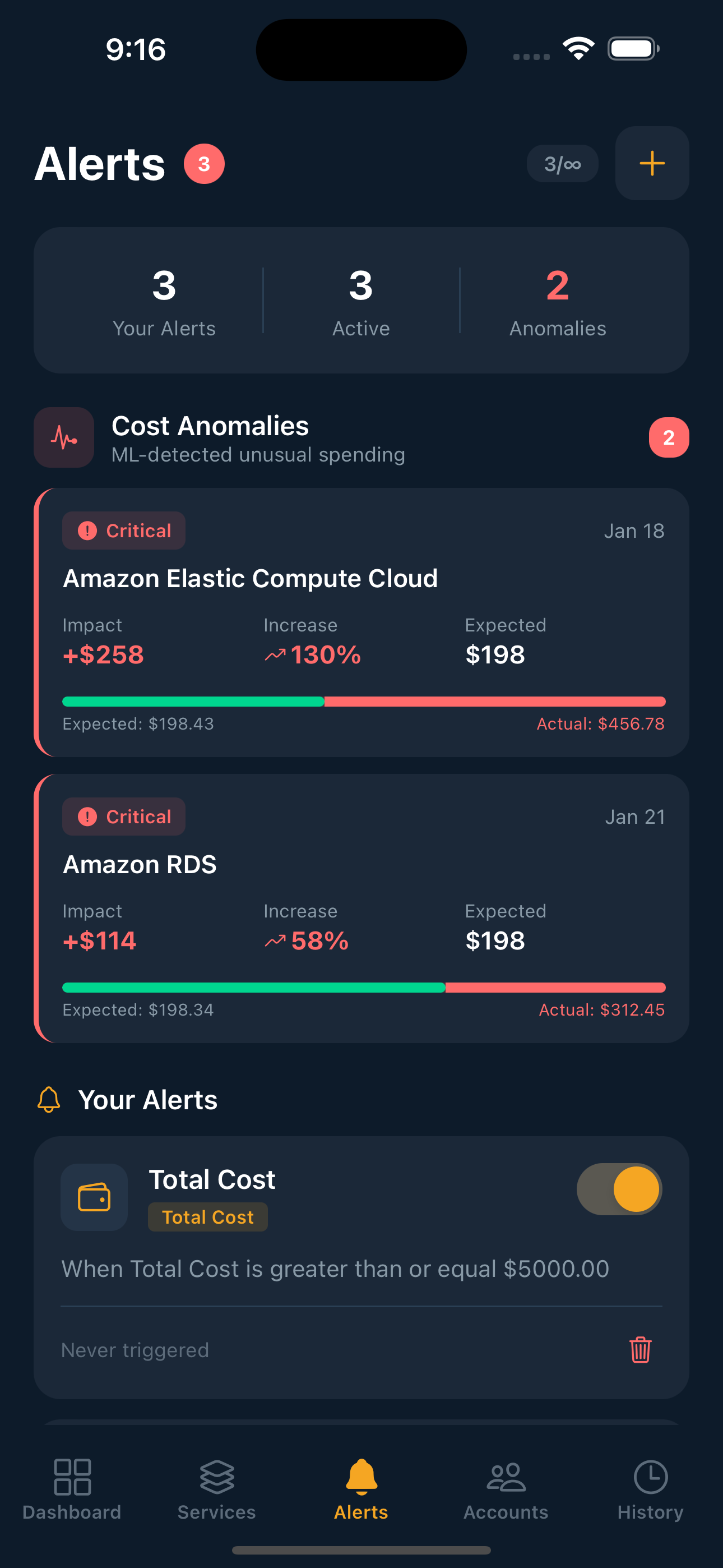Screen dimensions: 723x1568
Task: Open Accounts via the people icon
Action: 505,1478
